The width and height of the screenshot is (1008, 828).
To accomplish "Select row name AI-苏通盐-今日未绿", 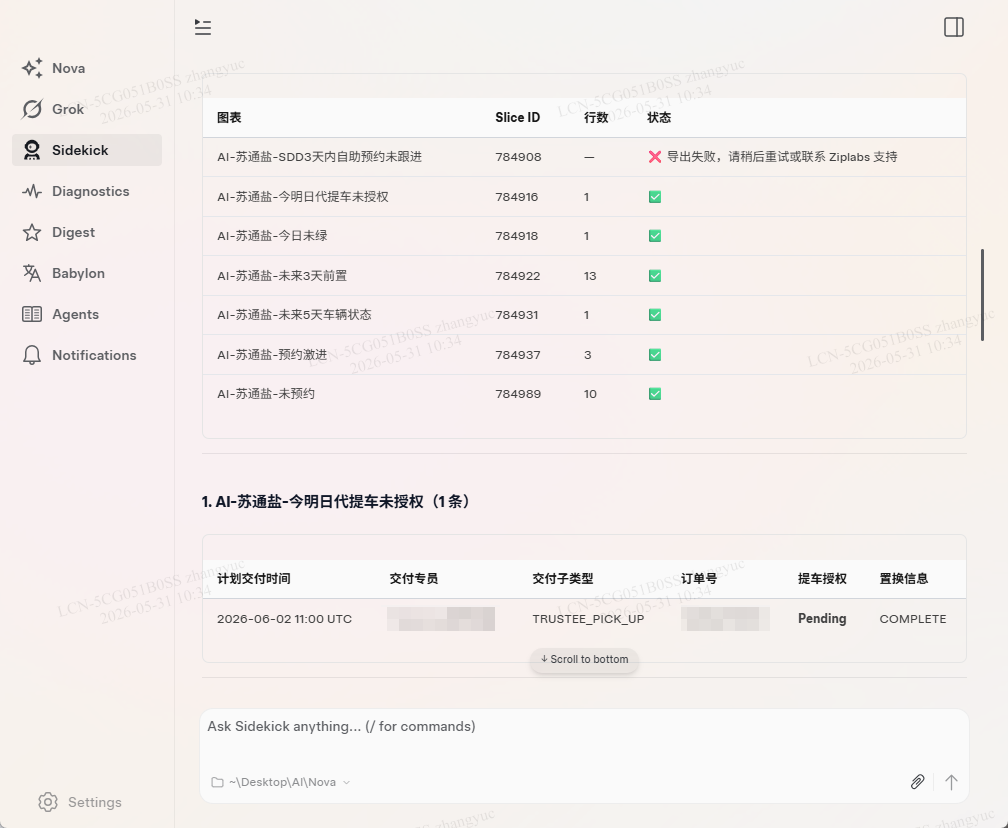I will tap(272, 236).
